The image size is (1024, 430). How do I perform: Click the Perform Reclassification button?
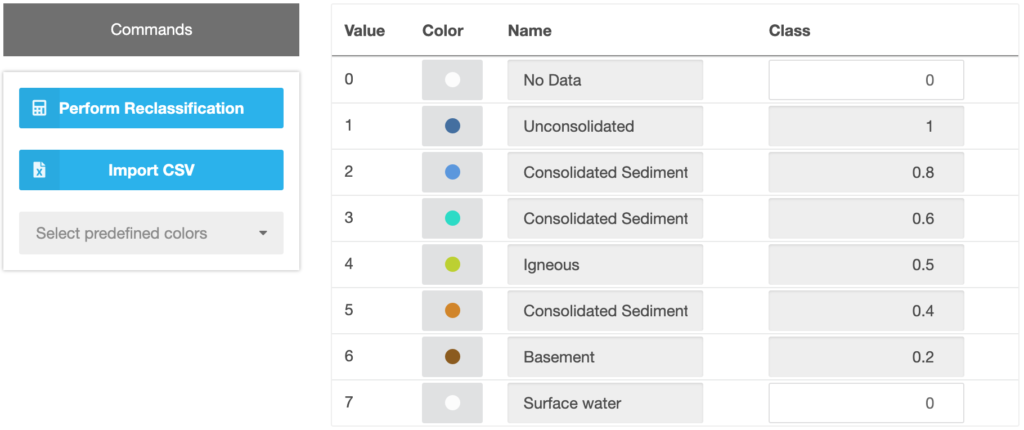click(x=151, y=108)
